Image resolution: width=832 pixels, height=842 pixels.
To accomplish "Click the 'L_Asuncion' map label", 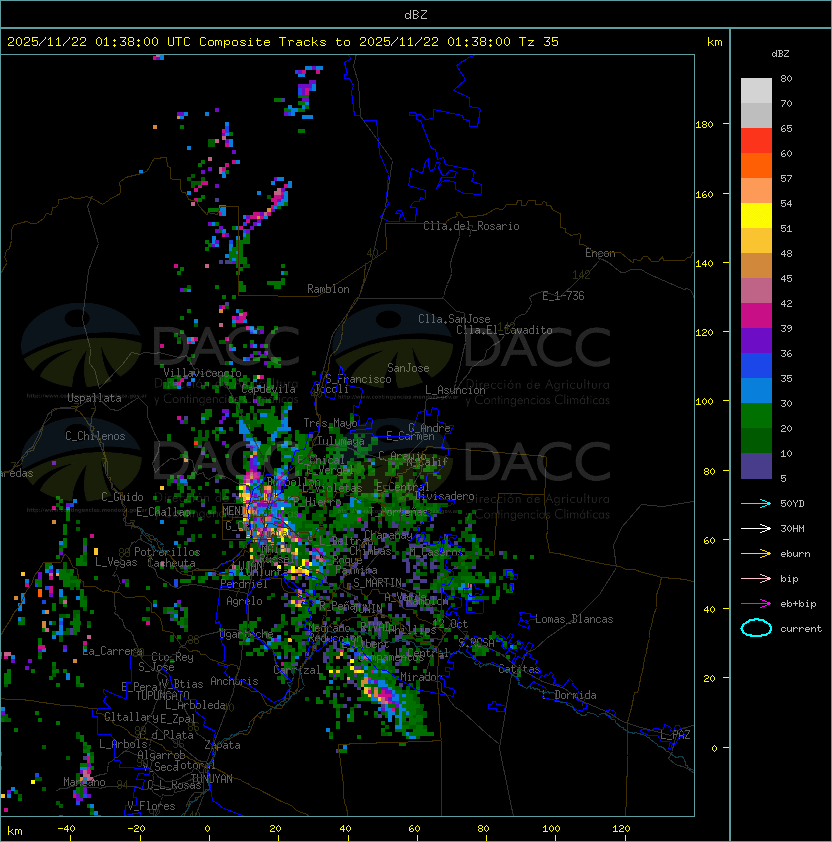I will (x=455, y=390).
